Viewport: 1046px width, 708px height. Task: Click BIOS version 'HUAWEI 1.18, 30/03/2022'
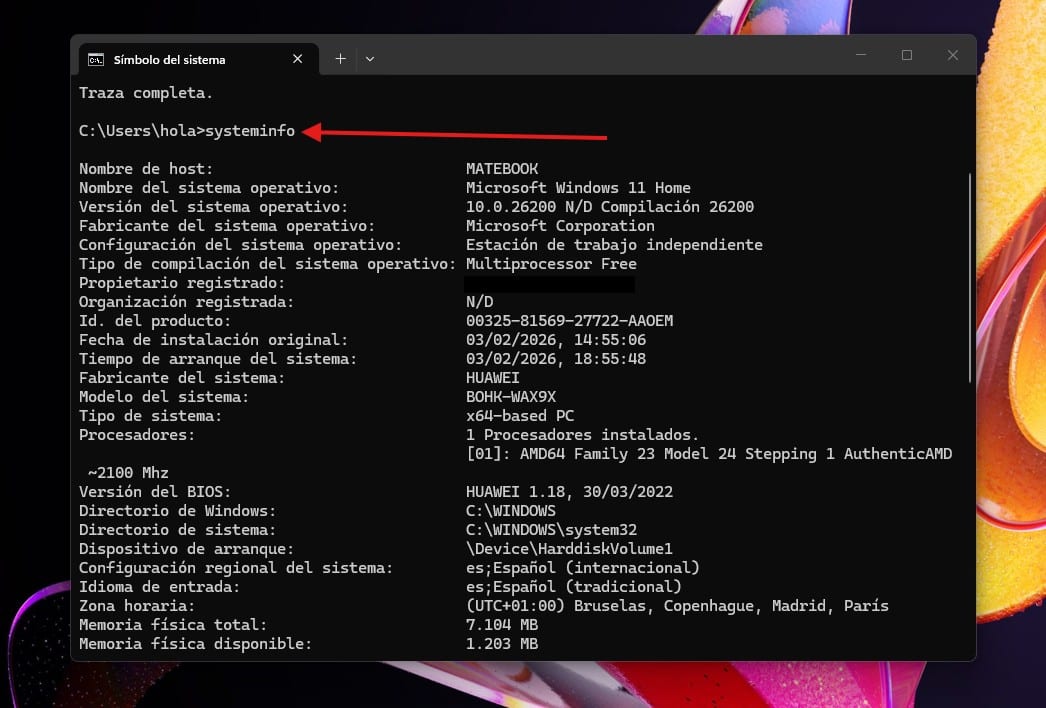click(569, 492)
